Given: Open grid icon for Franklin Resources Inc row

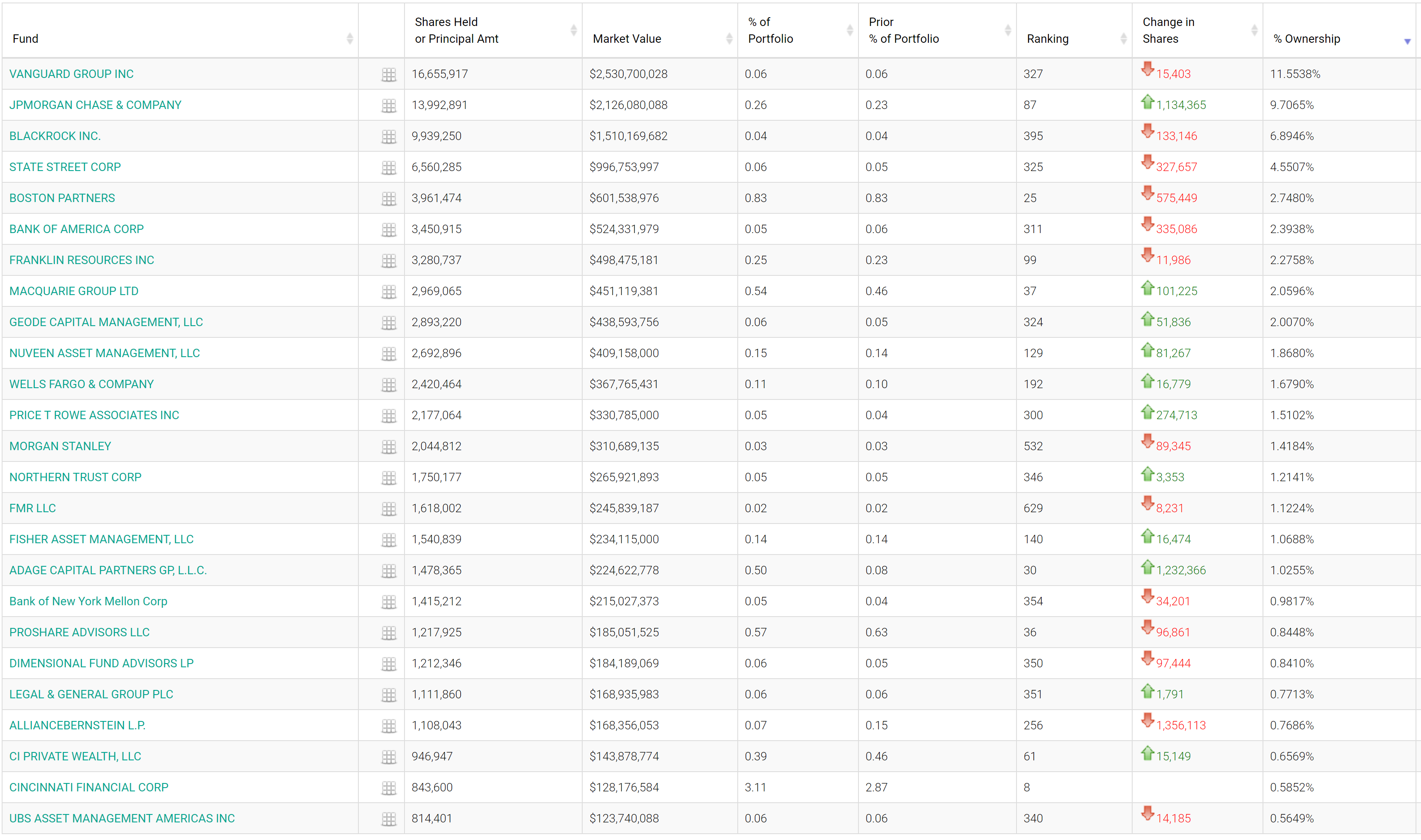Looking at the screenshot, I should [389, 260].
